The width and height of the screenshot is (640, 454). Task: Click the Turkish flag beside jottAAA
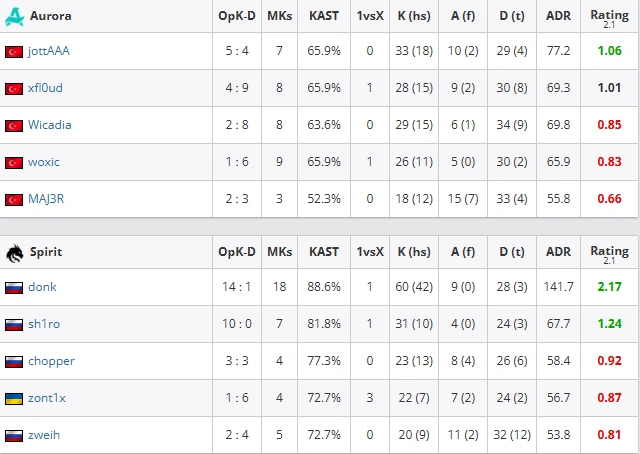pos(14,52)
